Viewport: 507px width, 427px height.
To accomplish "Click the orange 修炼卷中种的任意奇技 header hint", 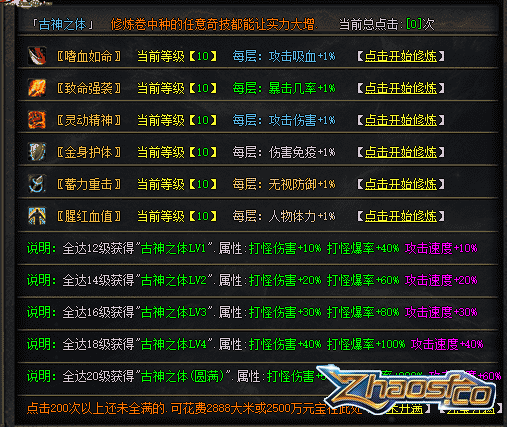I will point(214,24).
